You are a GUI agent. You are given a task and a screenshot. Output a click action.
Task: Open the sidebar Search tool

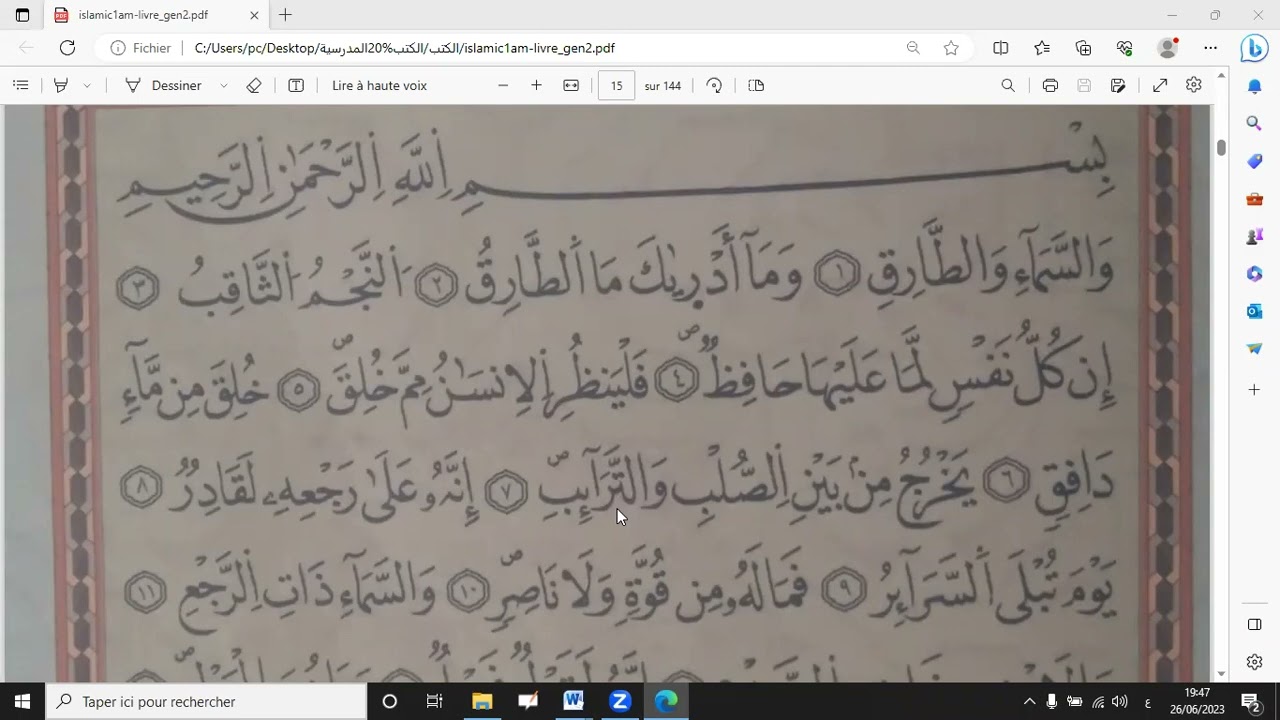pyautogui.click(x=1254, y=124)
